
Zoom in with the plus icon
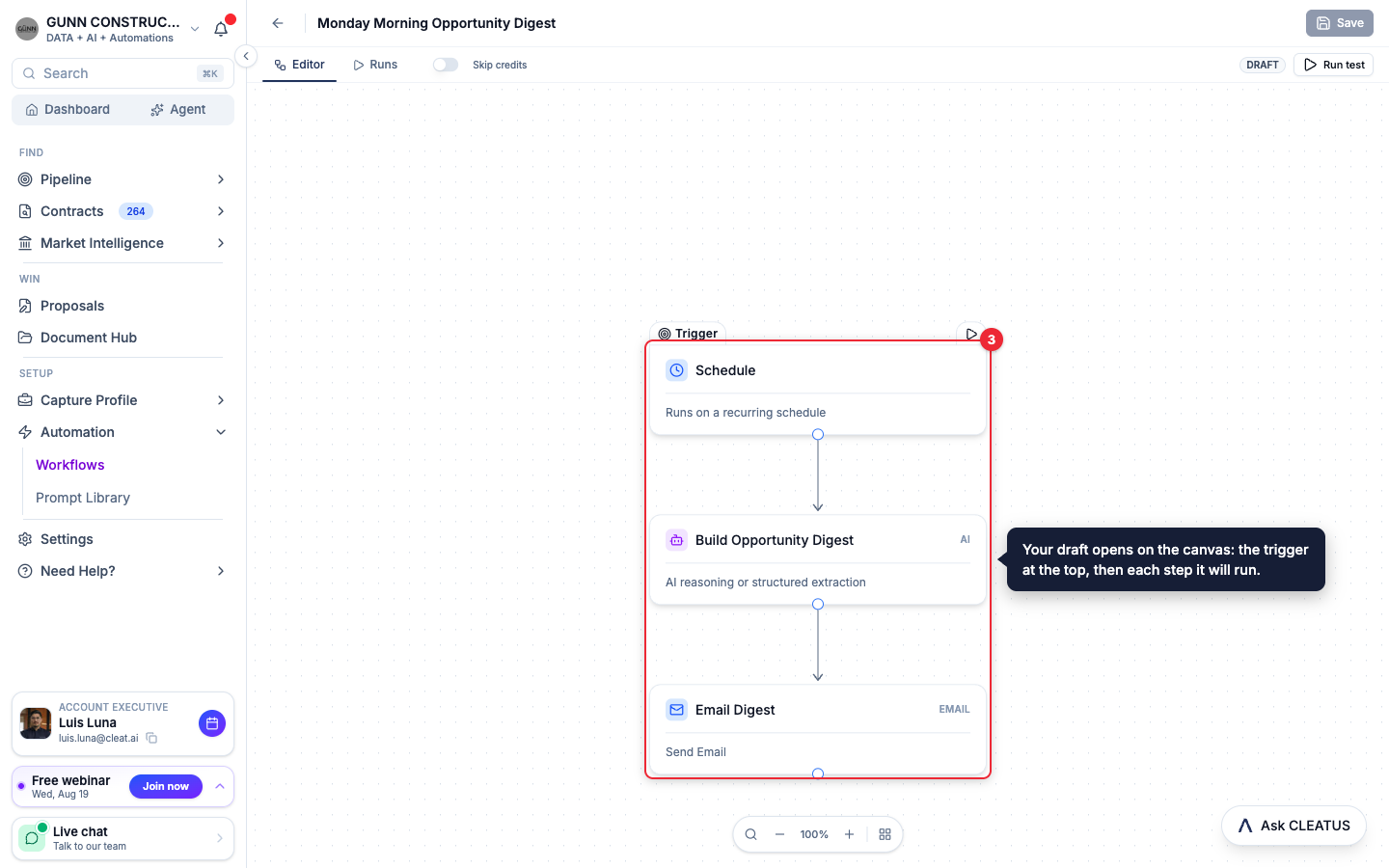point(850,834)
